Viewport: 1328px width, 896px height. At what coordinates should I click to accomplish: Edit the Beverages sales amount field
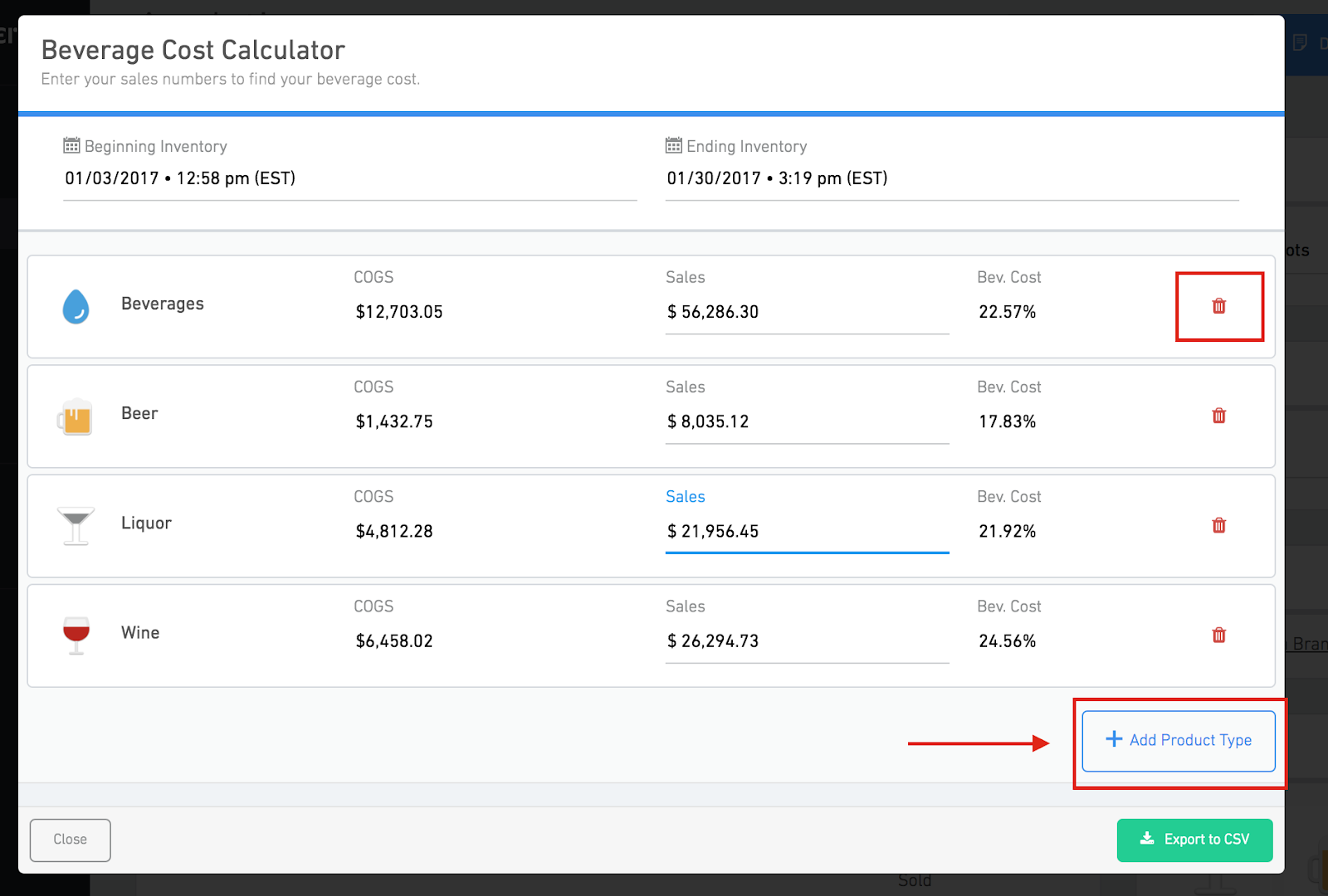(x=807, y=312)
